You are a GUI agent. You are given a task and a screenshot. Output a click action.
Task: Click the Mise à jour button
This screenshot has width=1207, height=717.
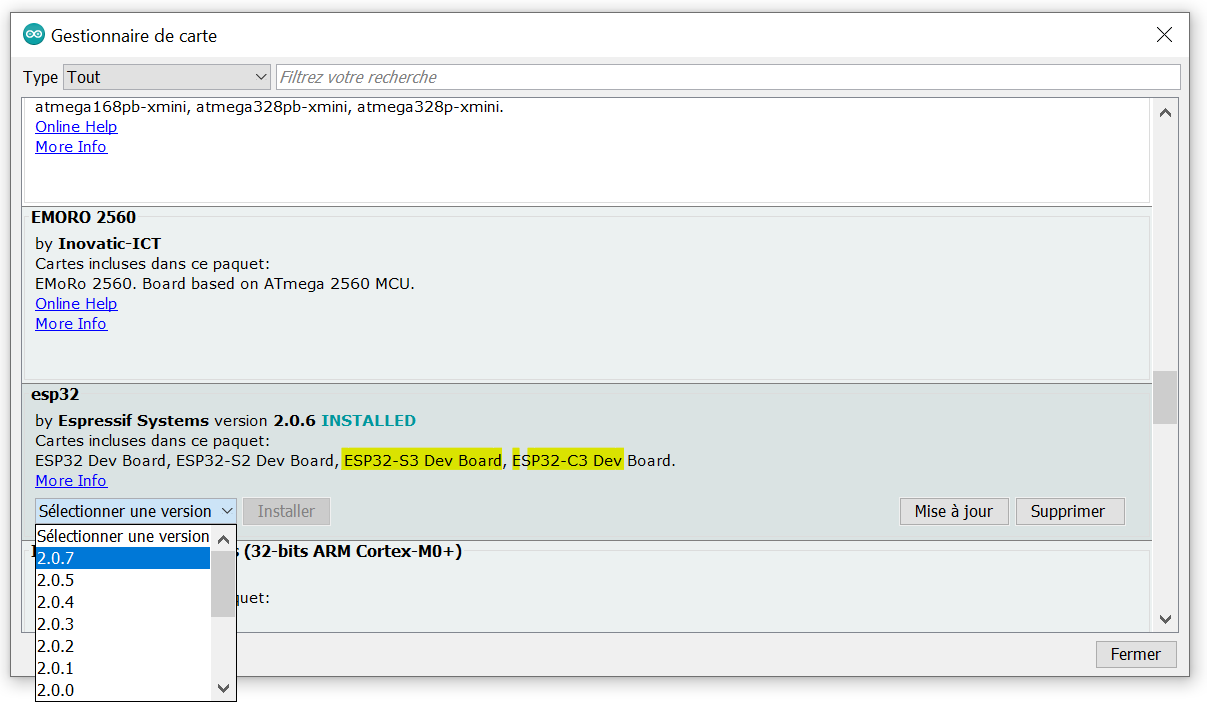[x=954, y=511]
